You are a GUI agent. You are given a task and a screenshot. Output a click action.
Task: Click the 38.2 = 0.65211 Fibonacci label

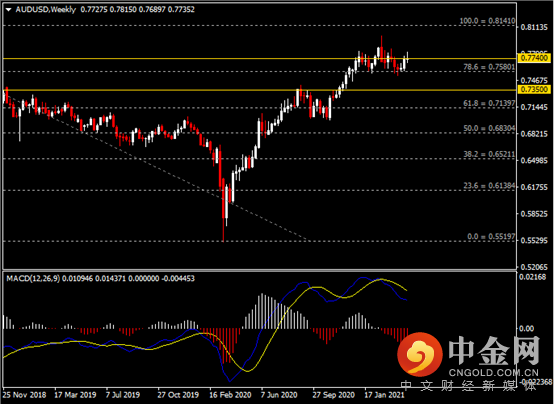click(489, 154)
